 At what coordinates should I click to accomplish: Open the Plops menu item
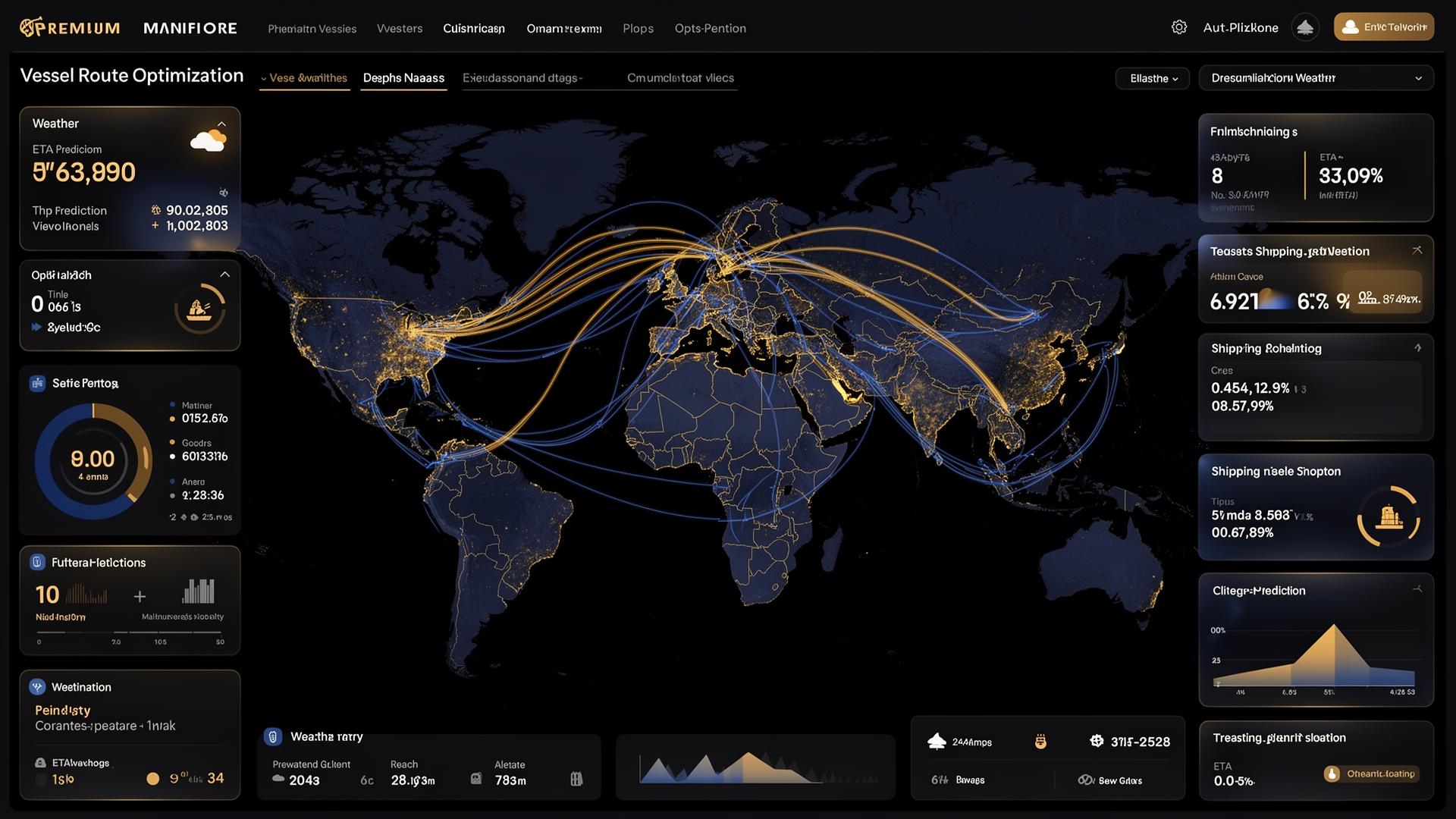[638, 28]
